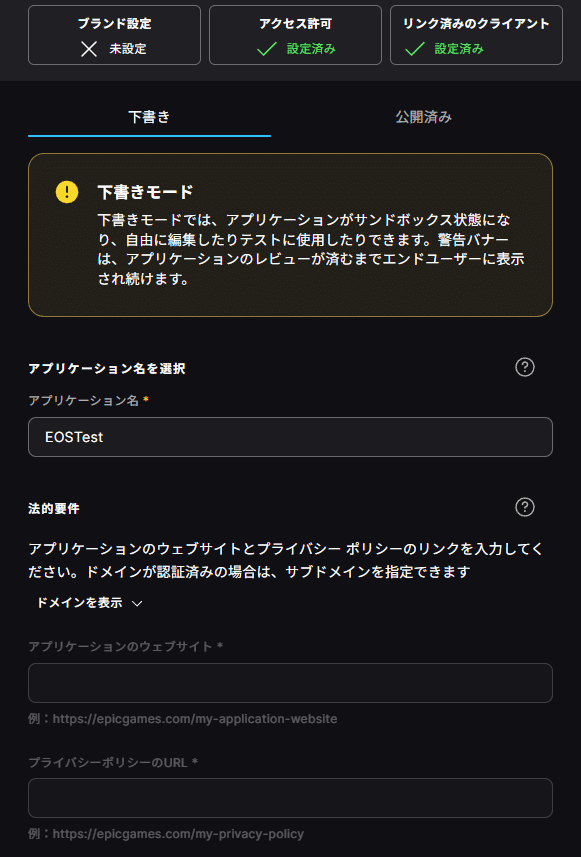
Task: Open the ブランド設定 card
Action: click(113, 34)
